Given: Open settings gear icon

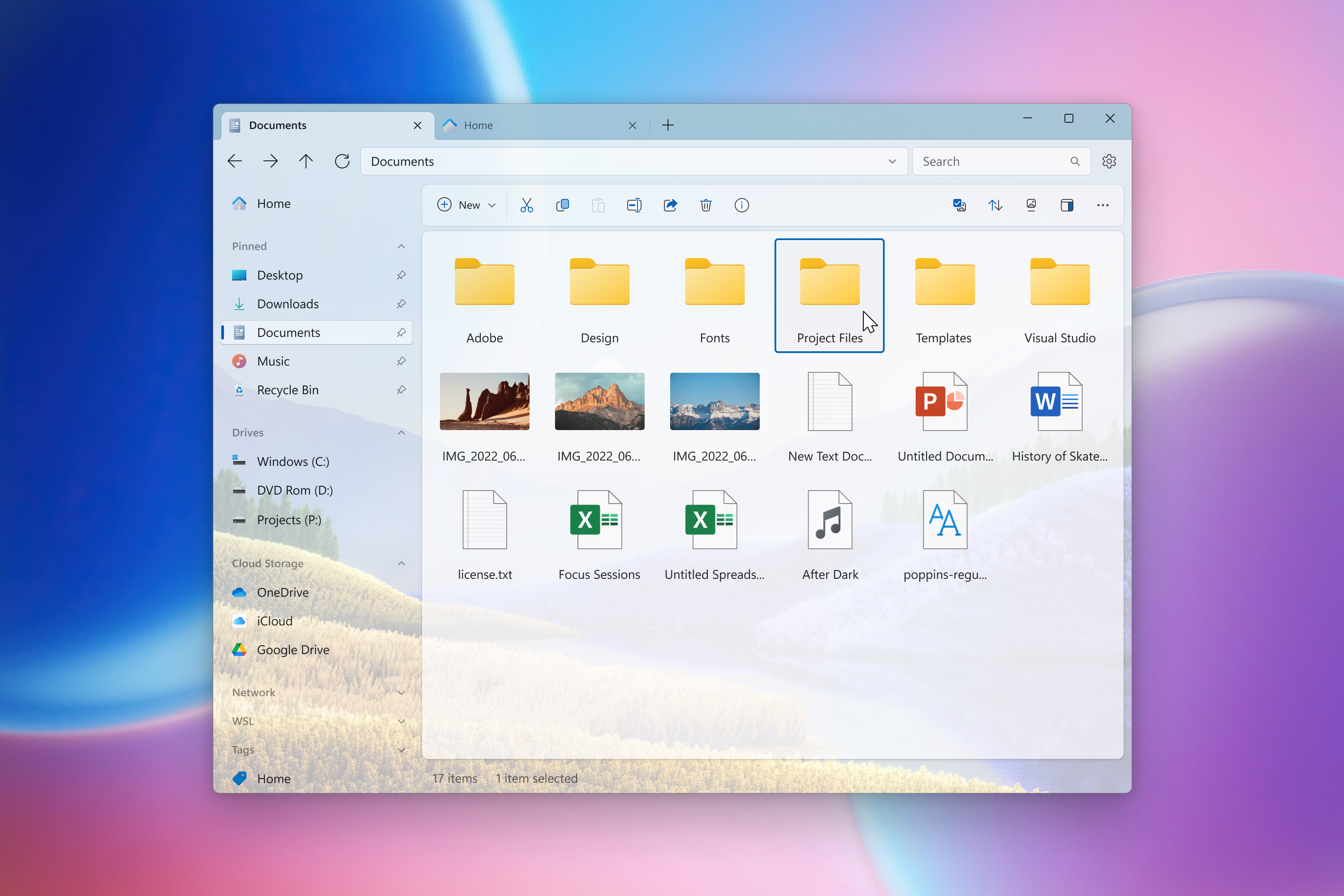Looking at the screenshot, I should tap(1108, 161).
